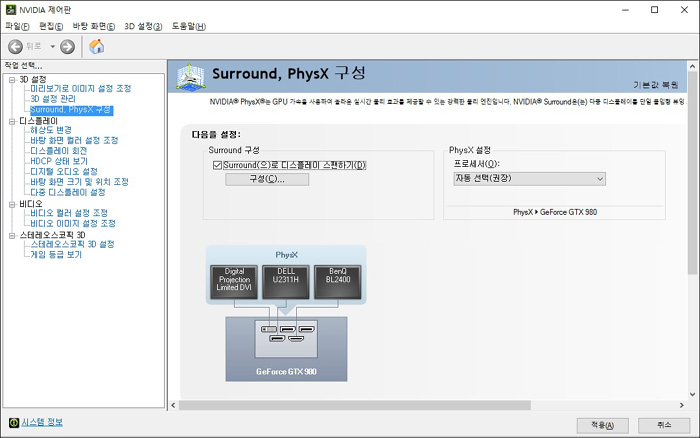Click the Surround PhysX header illustration icon

(191, 77)
